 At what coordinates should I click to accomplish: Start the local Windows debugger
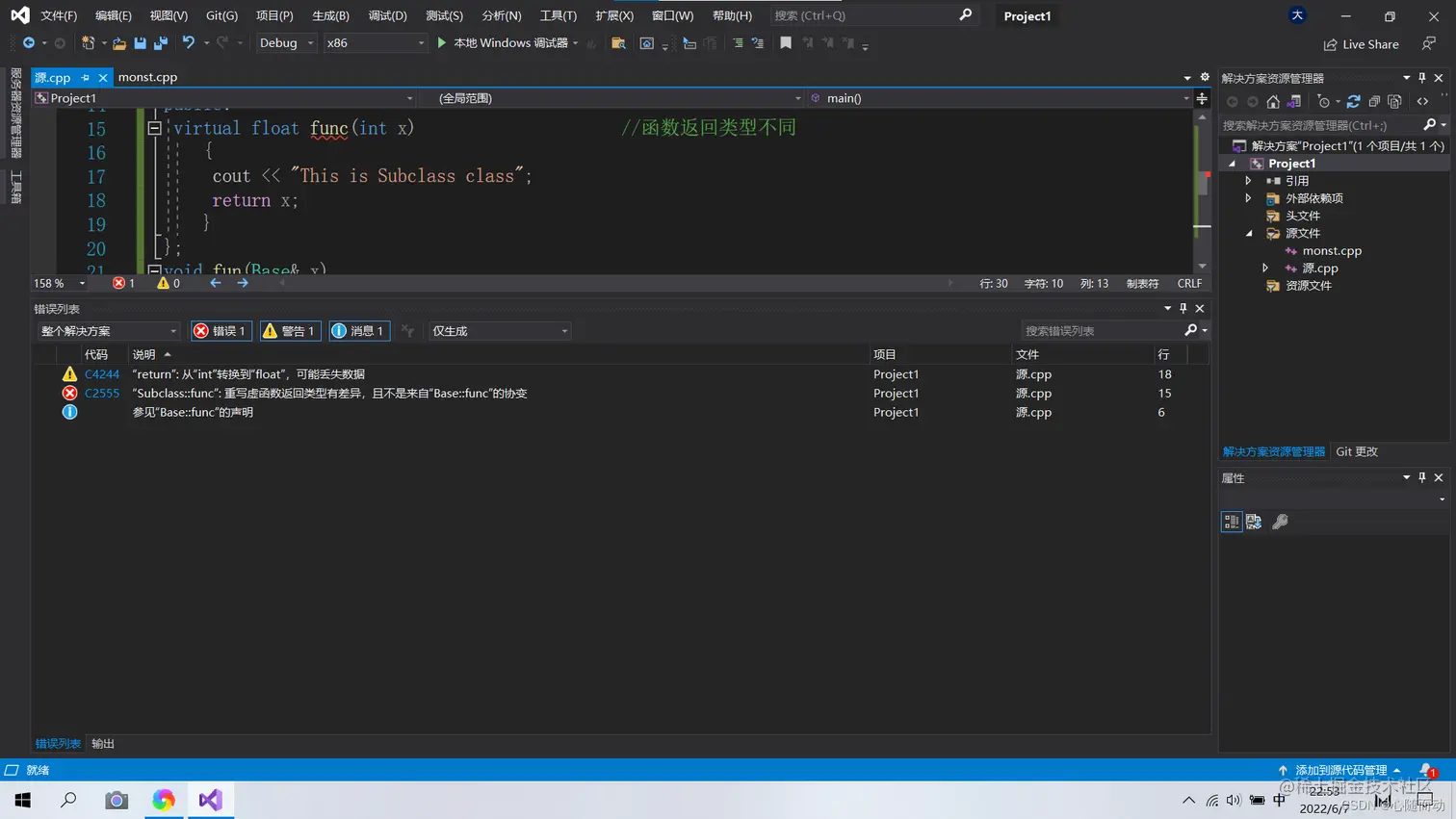click(503, 43)
